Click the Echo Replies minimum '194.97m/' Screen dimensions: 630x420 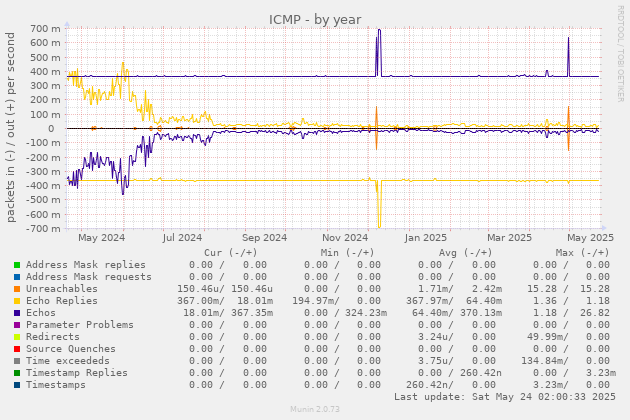coord(316,301)
